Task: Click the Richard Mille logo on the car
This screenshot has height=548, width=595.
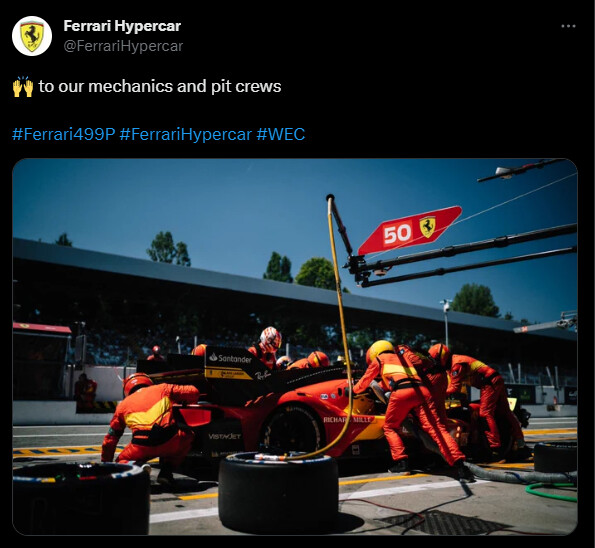Action: click(348, 420)
